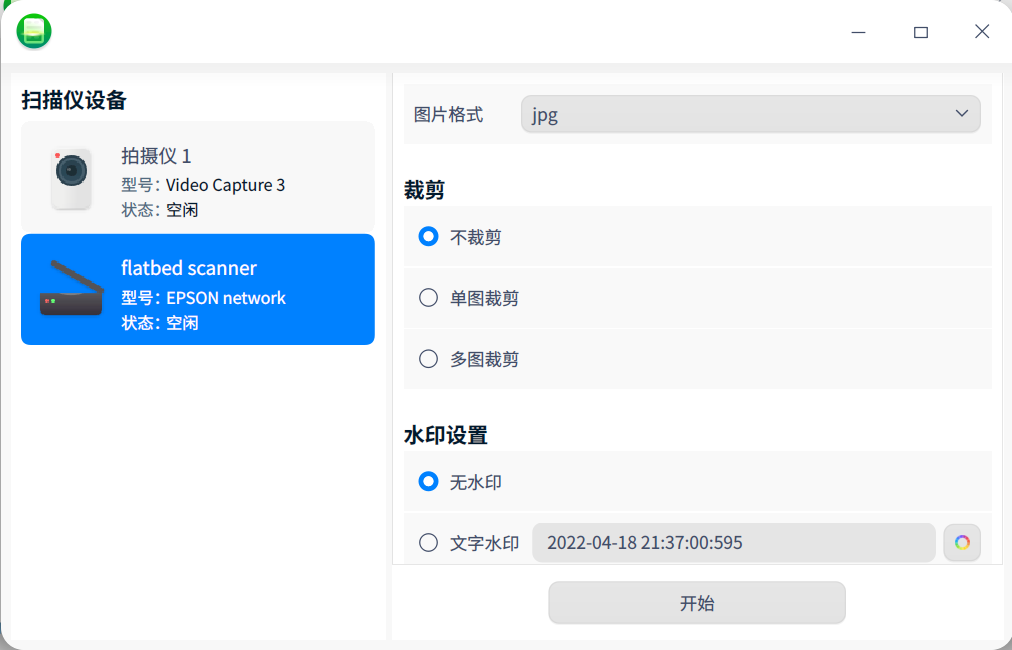Click the watermark text field with timestamp
Image resolution: width=1012 pixels, height=650 pixels.
pos(734,542)
